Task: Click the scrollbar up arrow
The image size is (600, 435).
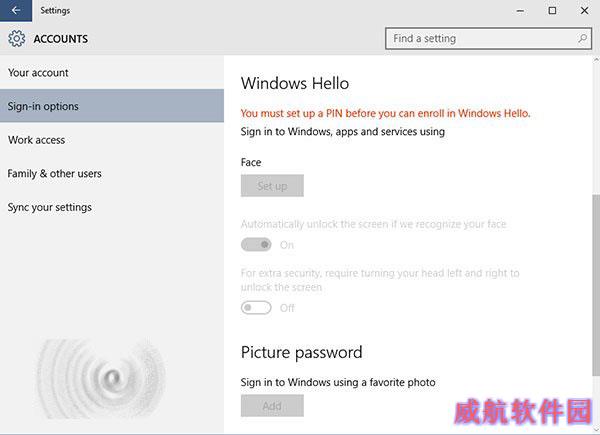Action: coord(596,60)
